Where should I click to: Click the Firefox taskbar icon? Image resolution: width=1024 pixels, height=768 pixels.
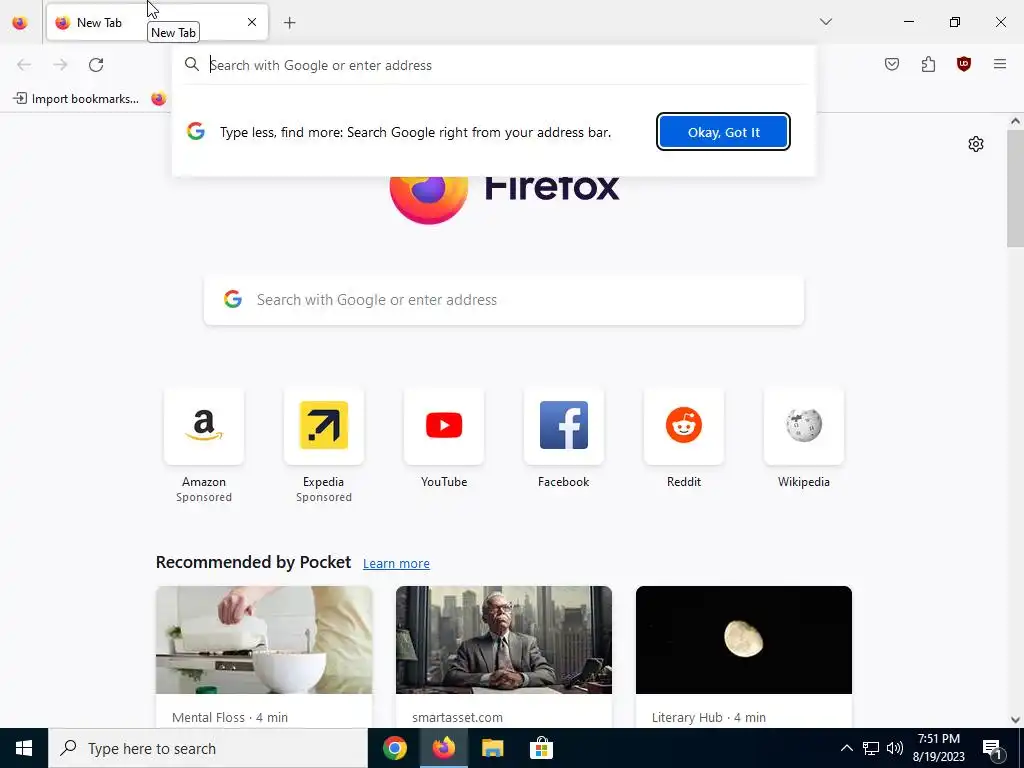pos(443,748)
